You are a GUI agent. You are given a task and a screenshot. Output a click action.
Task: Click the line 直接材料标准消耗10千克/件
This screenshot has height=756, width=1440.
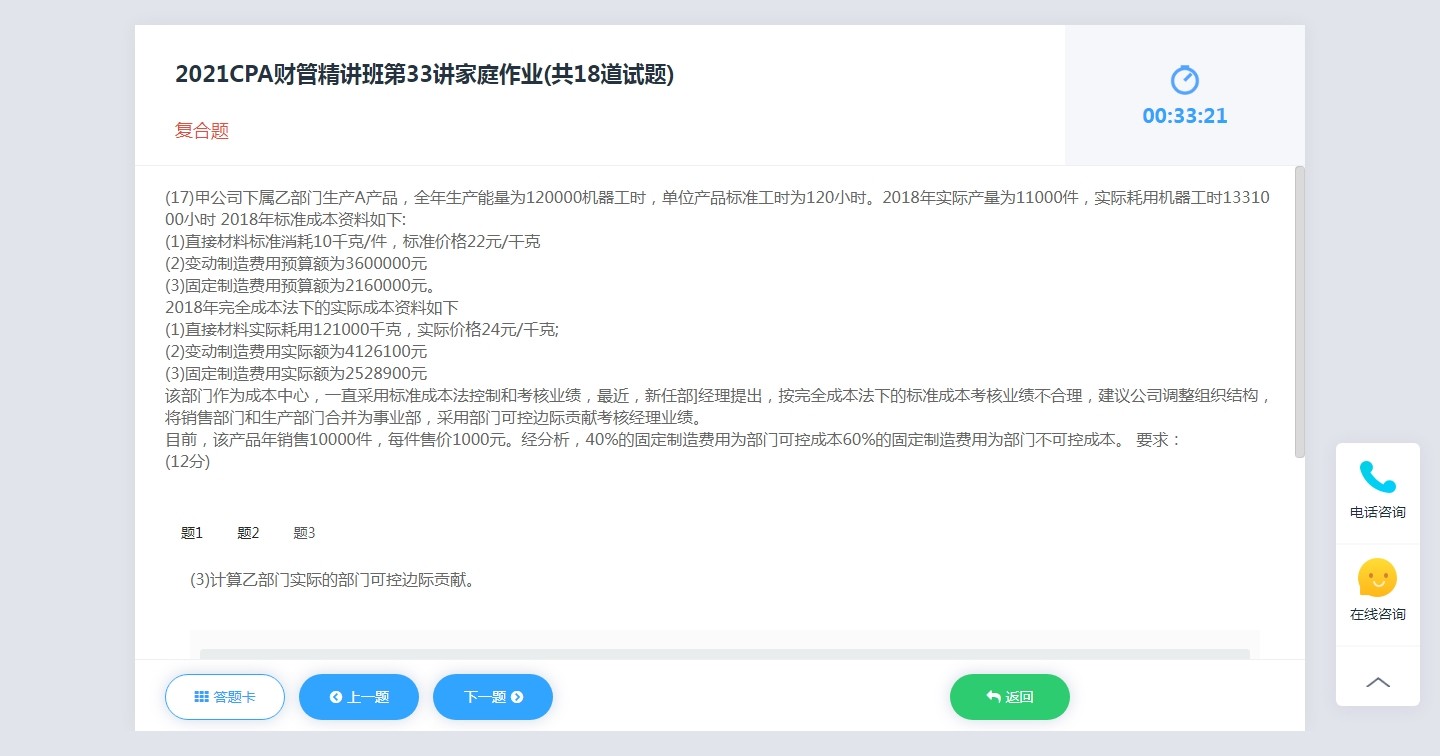click(x=353, y=242)
